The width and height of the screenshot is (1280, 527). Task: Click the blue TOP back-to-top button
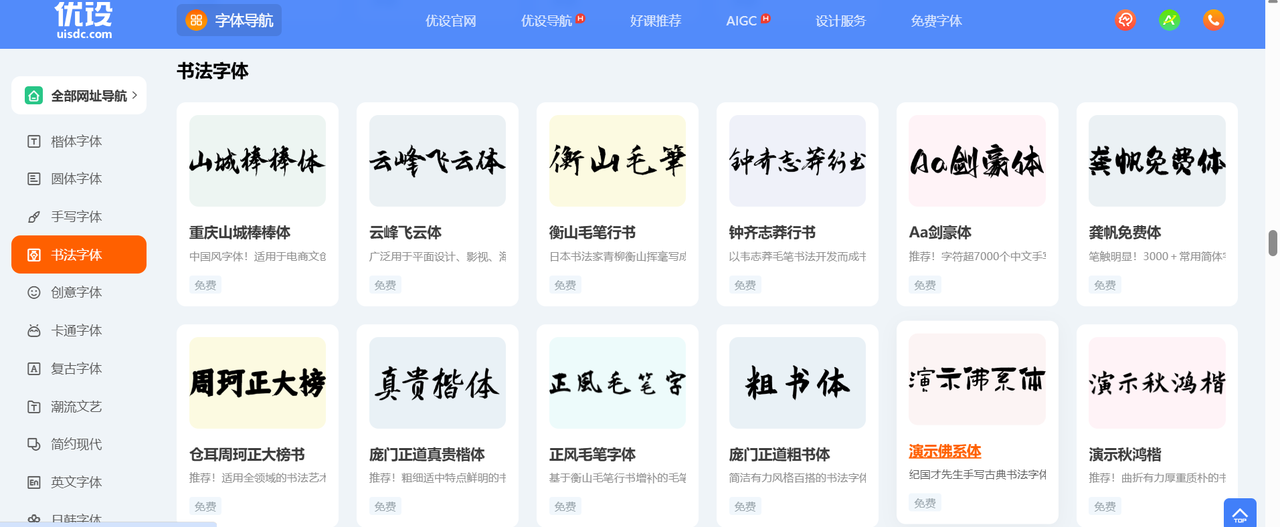pos(1240,514)
